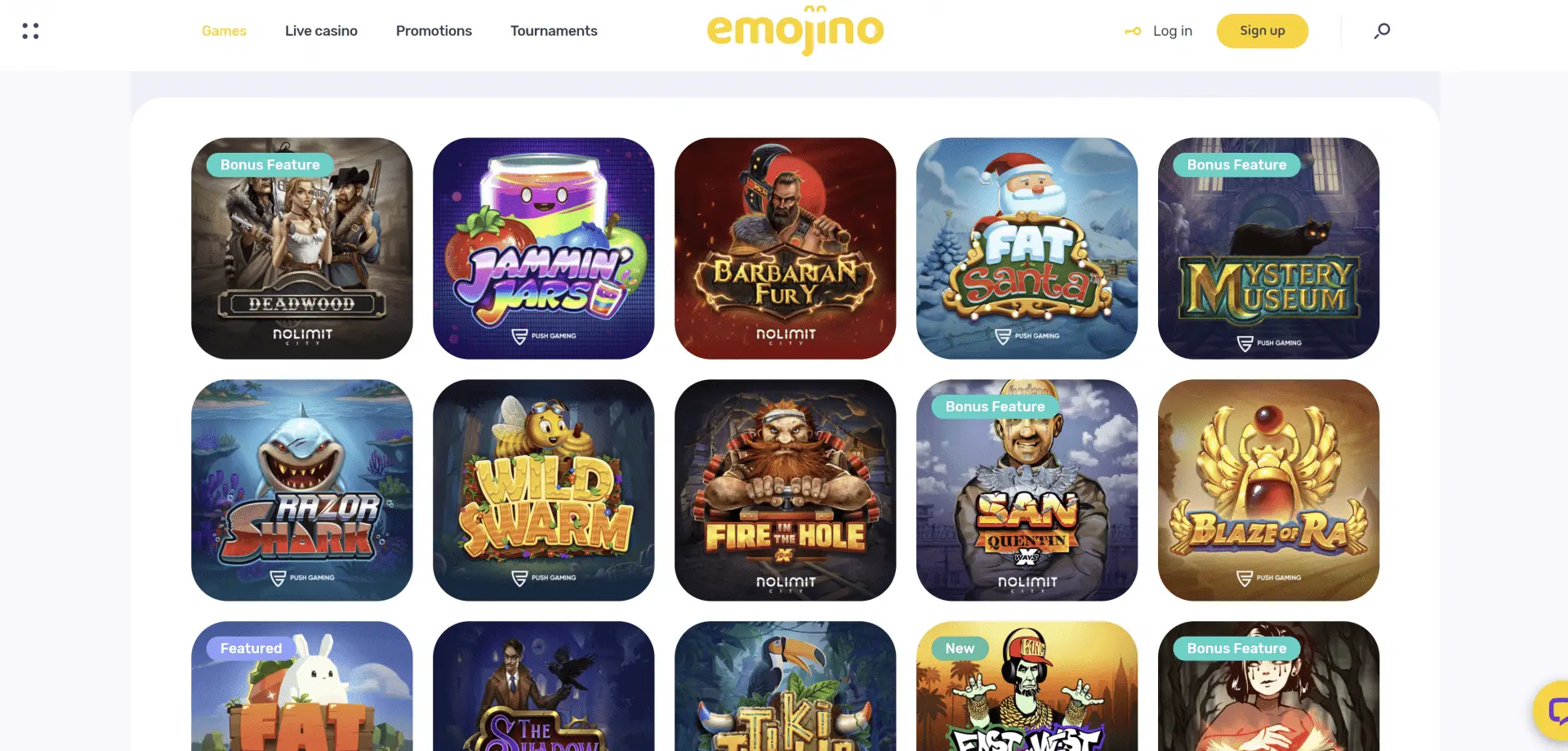This screenshot has width=1568, height=751.
Task: Switch to Tournaments section
Action: (554, 31)
